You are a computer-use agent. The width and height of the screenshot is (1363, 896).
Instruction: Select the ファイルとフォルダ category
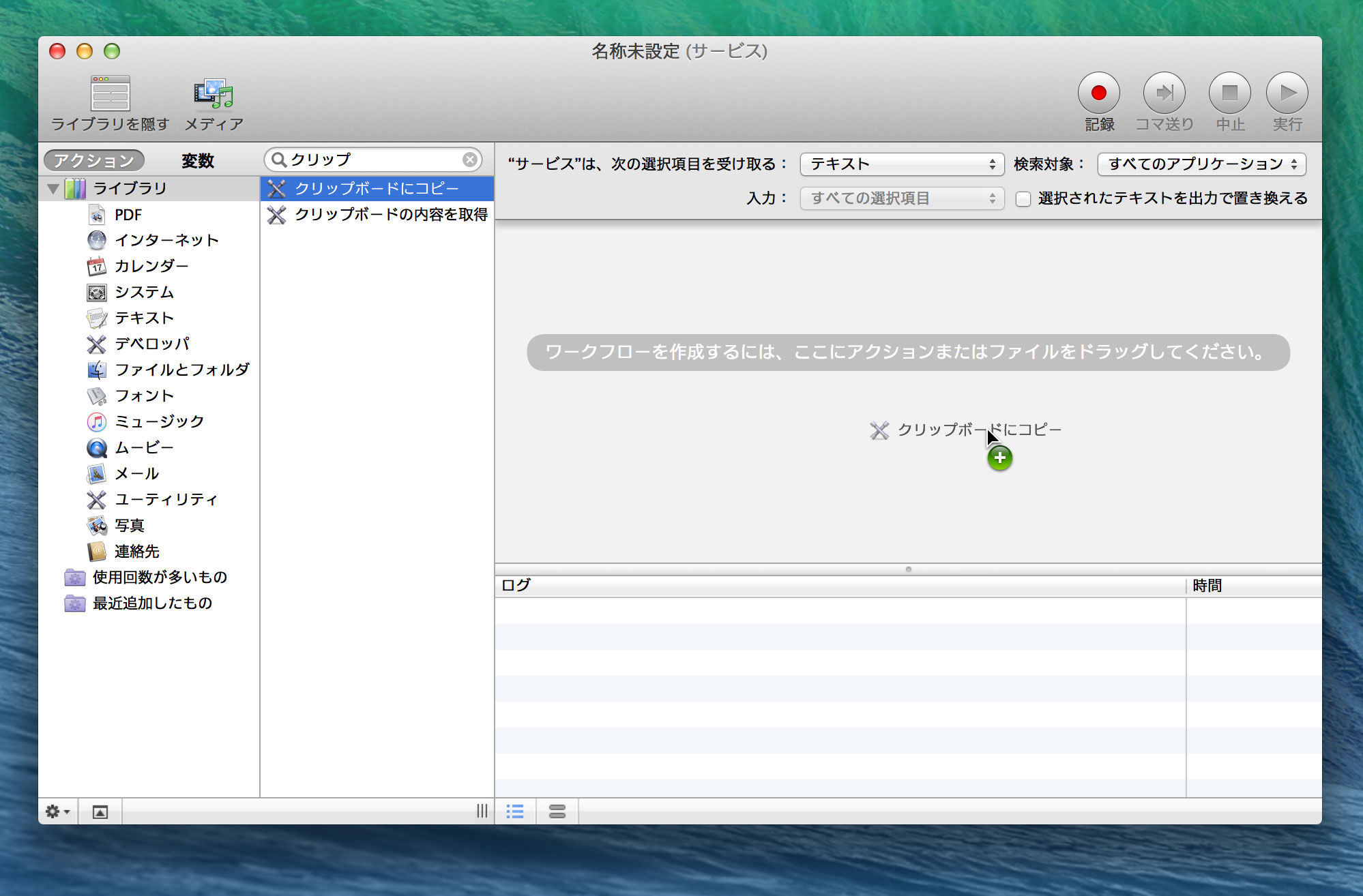[x=149, y=370]
